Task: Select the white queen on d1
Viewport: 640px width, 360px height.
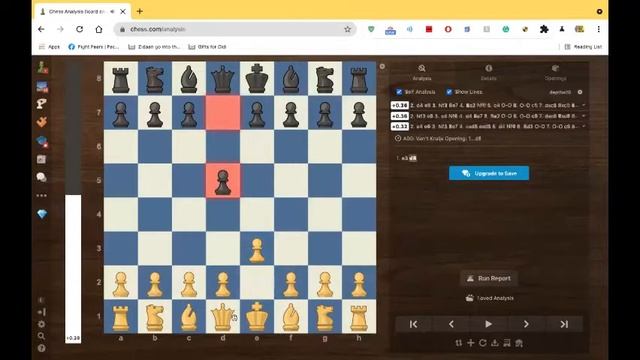Action: (223, 316)
